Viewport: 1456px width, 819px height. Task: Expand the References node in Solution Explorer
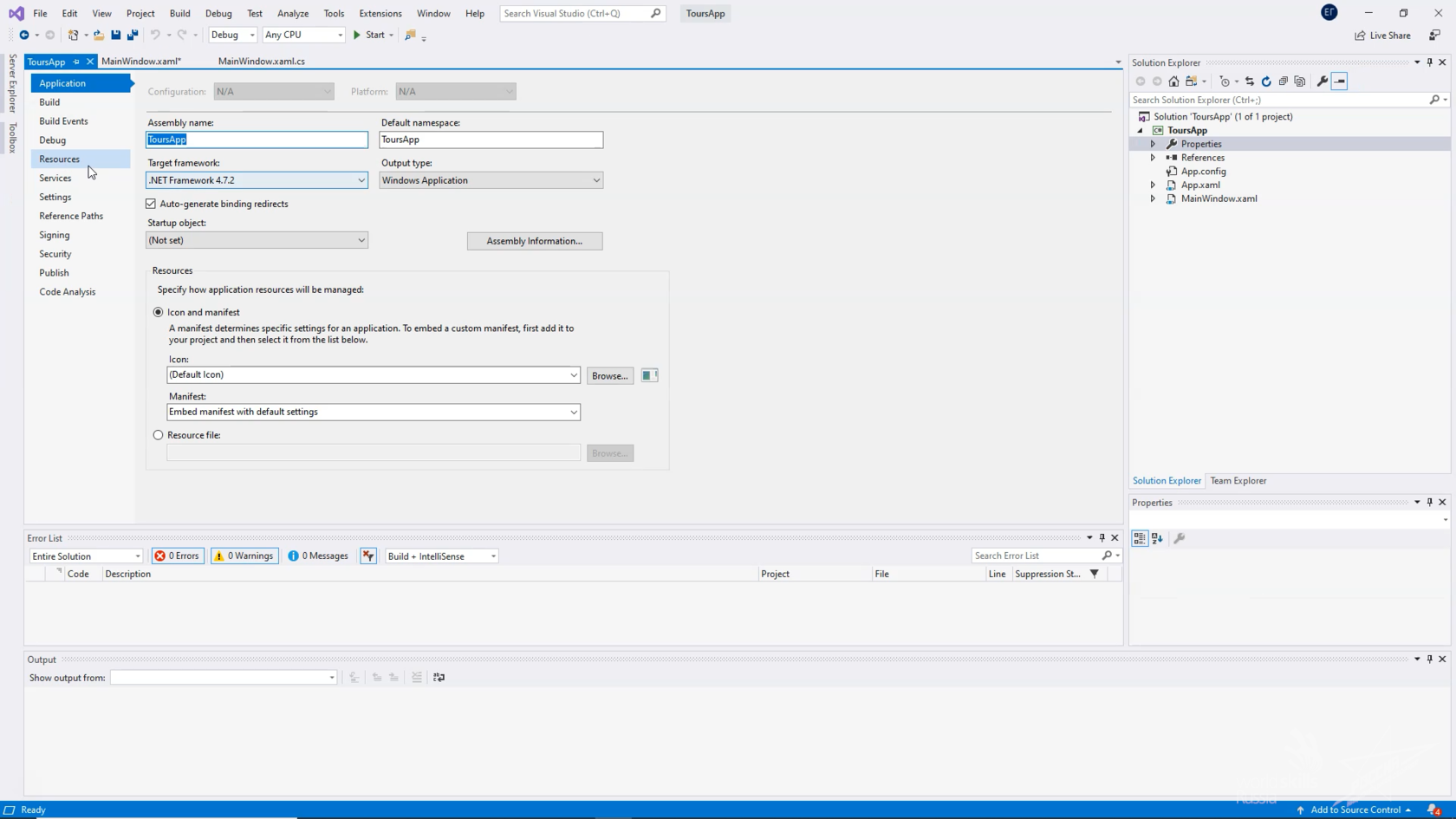(1153, 158)
